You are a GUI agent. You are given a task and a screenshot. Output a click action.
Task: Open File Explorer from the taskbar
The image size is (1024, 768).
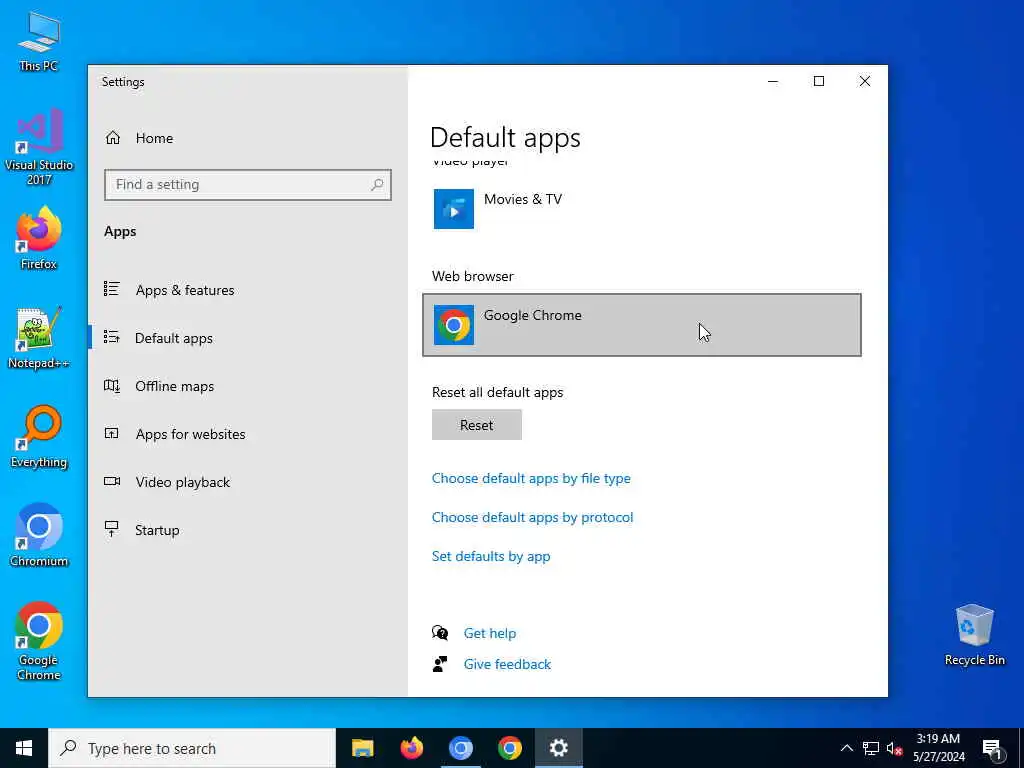click(x=362, y=748)
